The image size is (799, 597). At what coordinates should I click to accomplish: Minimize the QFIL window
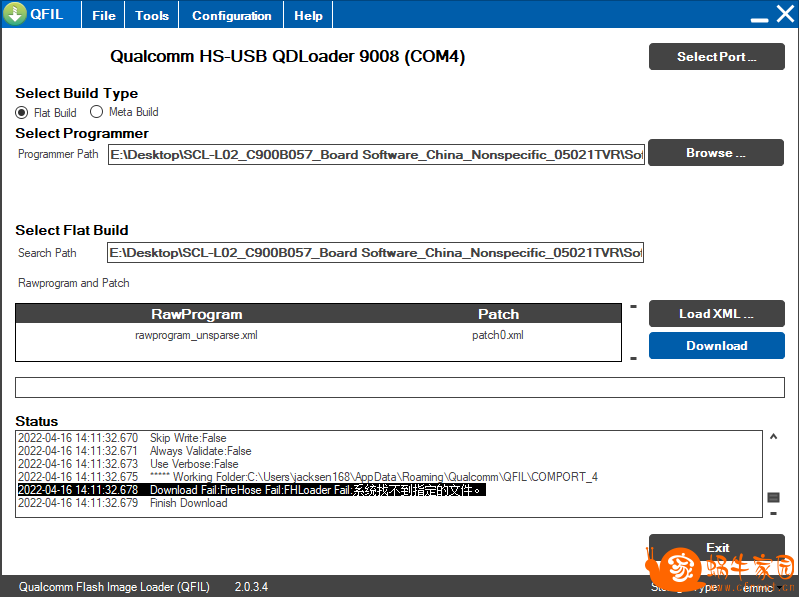click(x=759, y=19)
